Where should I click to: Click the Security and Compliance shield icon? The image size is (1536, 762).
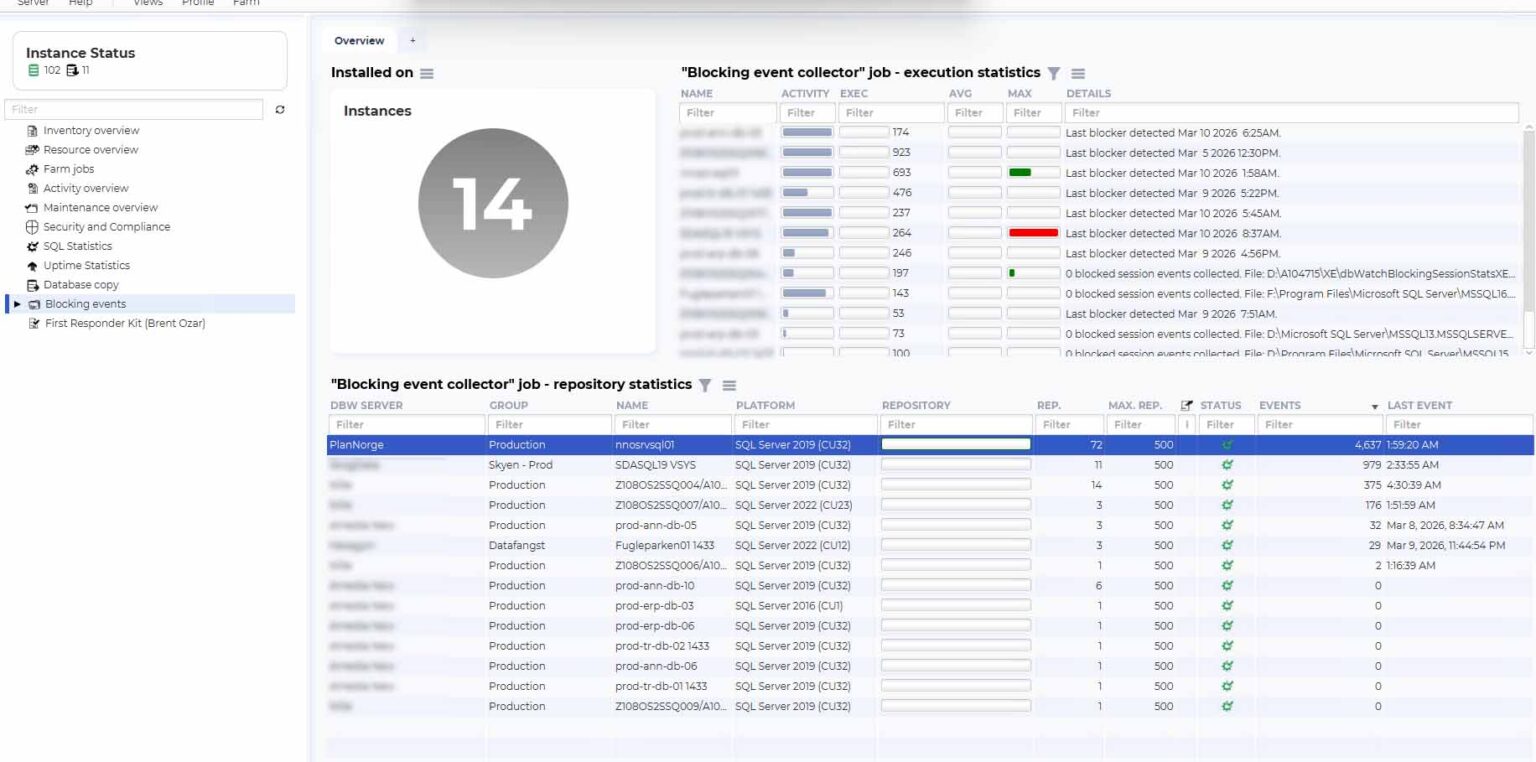33,227
